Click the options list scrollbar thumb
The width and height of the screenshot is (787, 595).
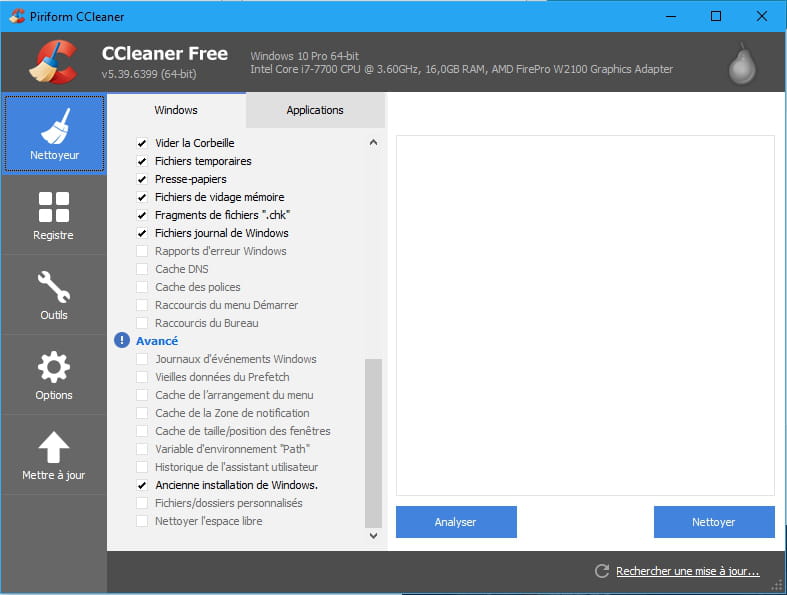[x=373, y=443]
